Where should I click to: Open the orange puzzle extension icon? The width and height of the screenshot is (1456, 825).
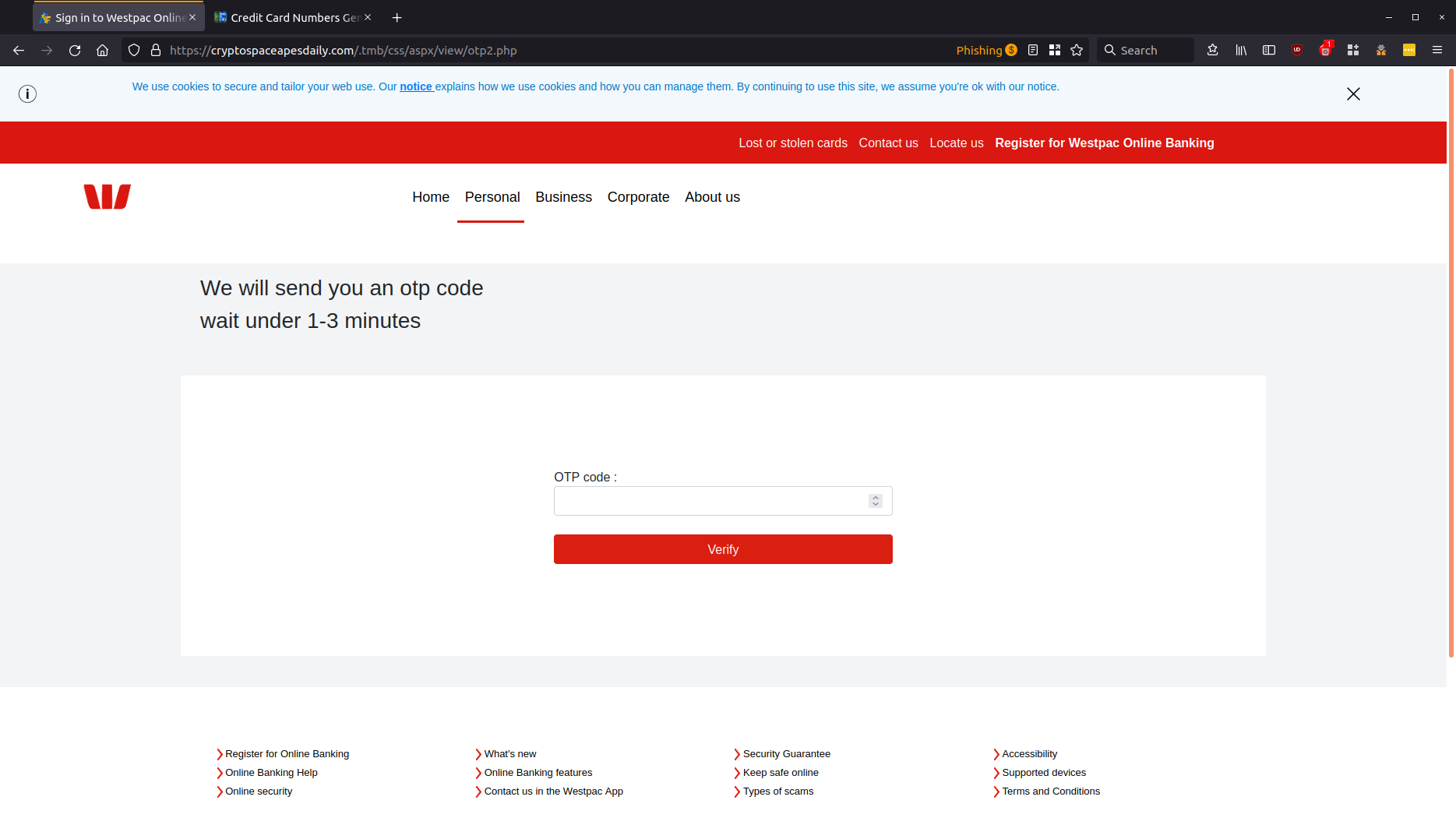tap(1381, 51)
